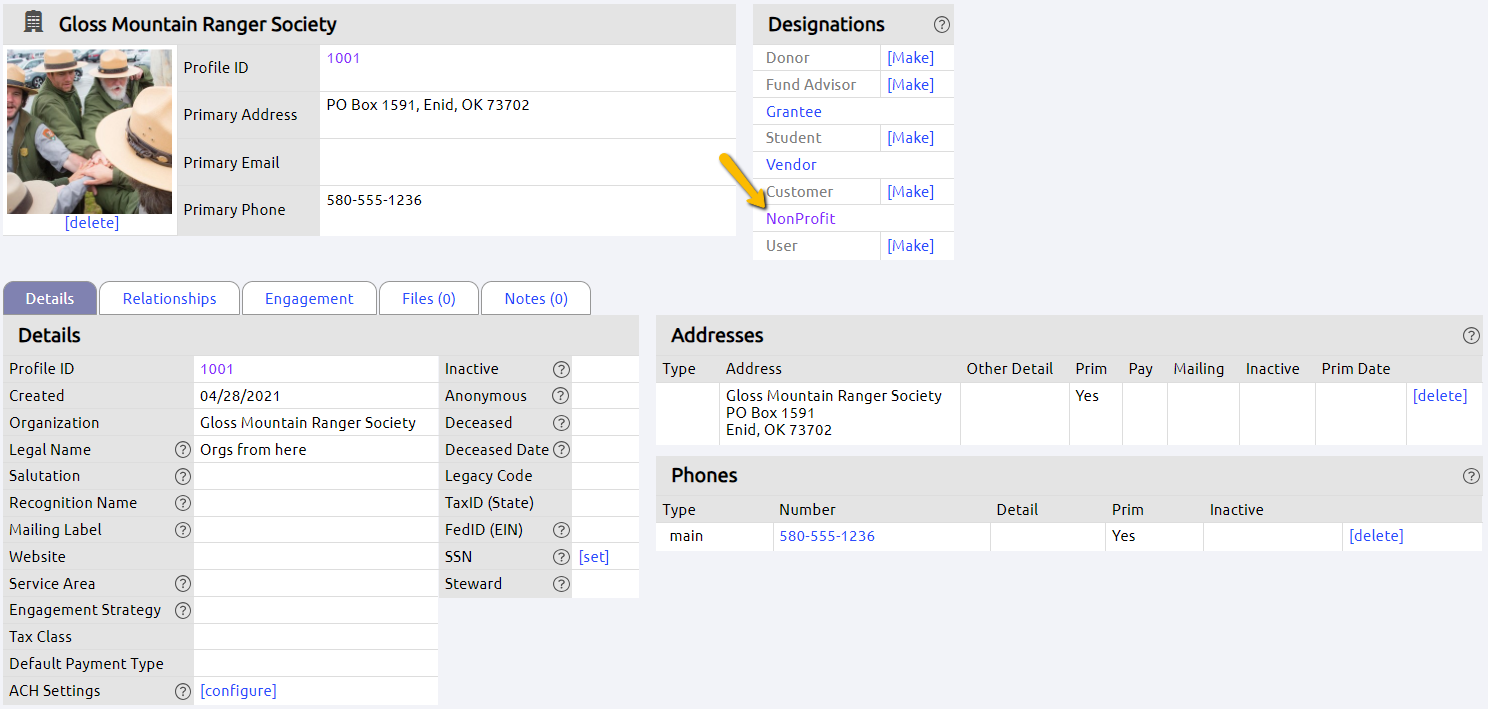The width and height of the screenshot is (1488, 709).
Task: Open the Grantee designation
Action: 793,111
